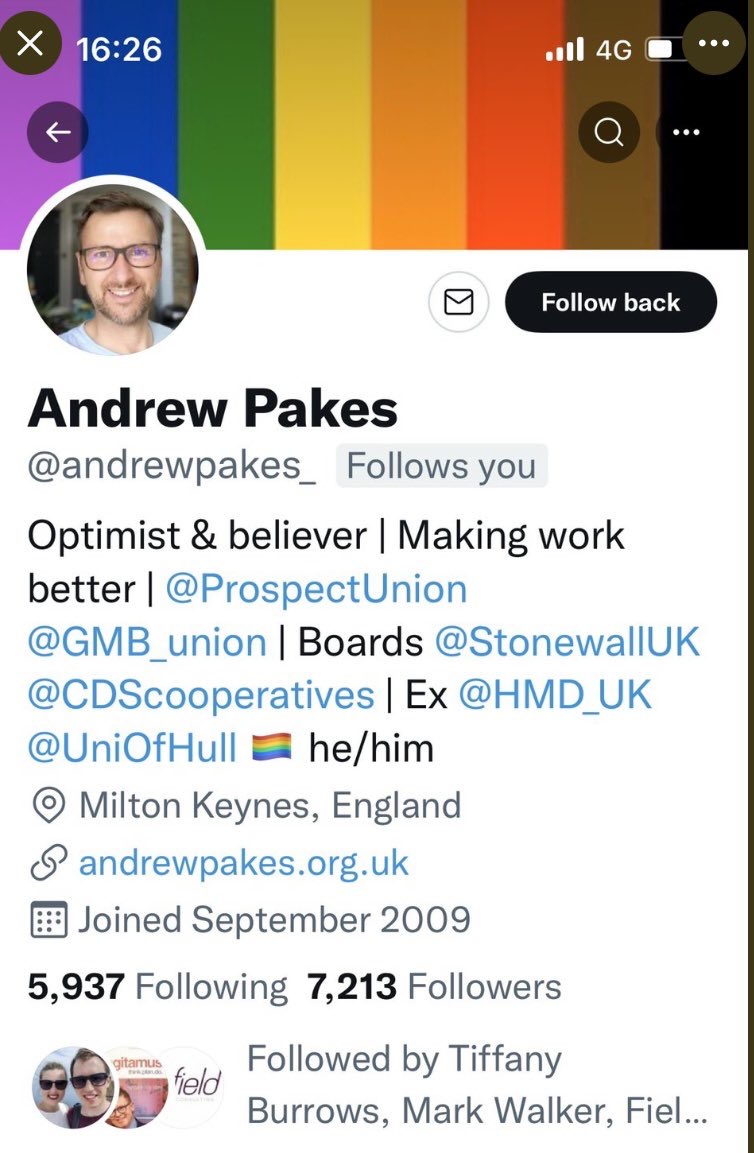This screenshot has width=754, height=1153.
Task: Close the image viewer with X icon
Action: coord(29,43)
